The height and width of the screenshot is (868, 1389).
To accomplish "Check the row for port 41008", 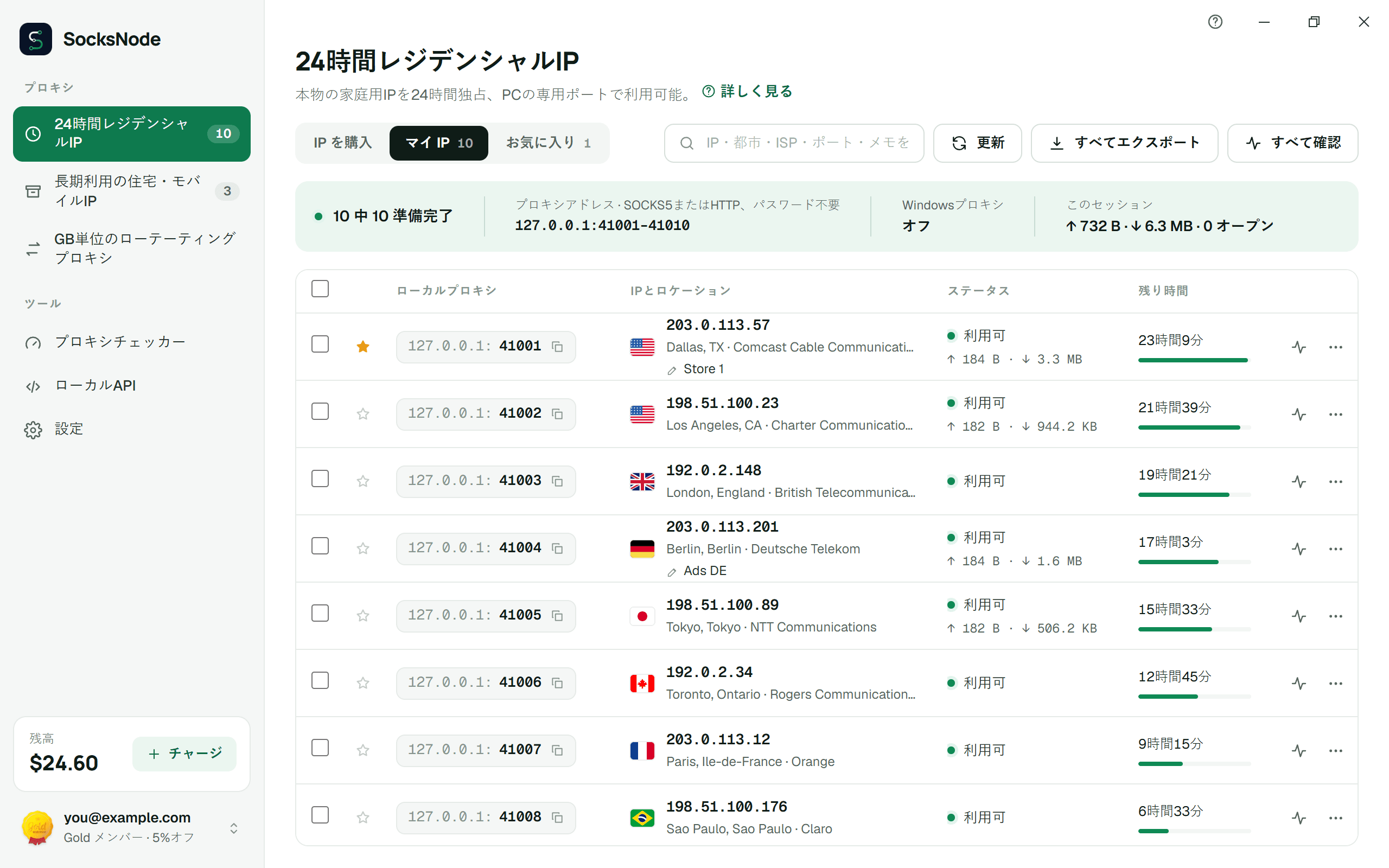I will (320, 814).
